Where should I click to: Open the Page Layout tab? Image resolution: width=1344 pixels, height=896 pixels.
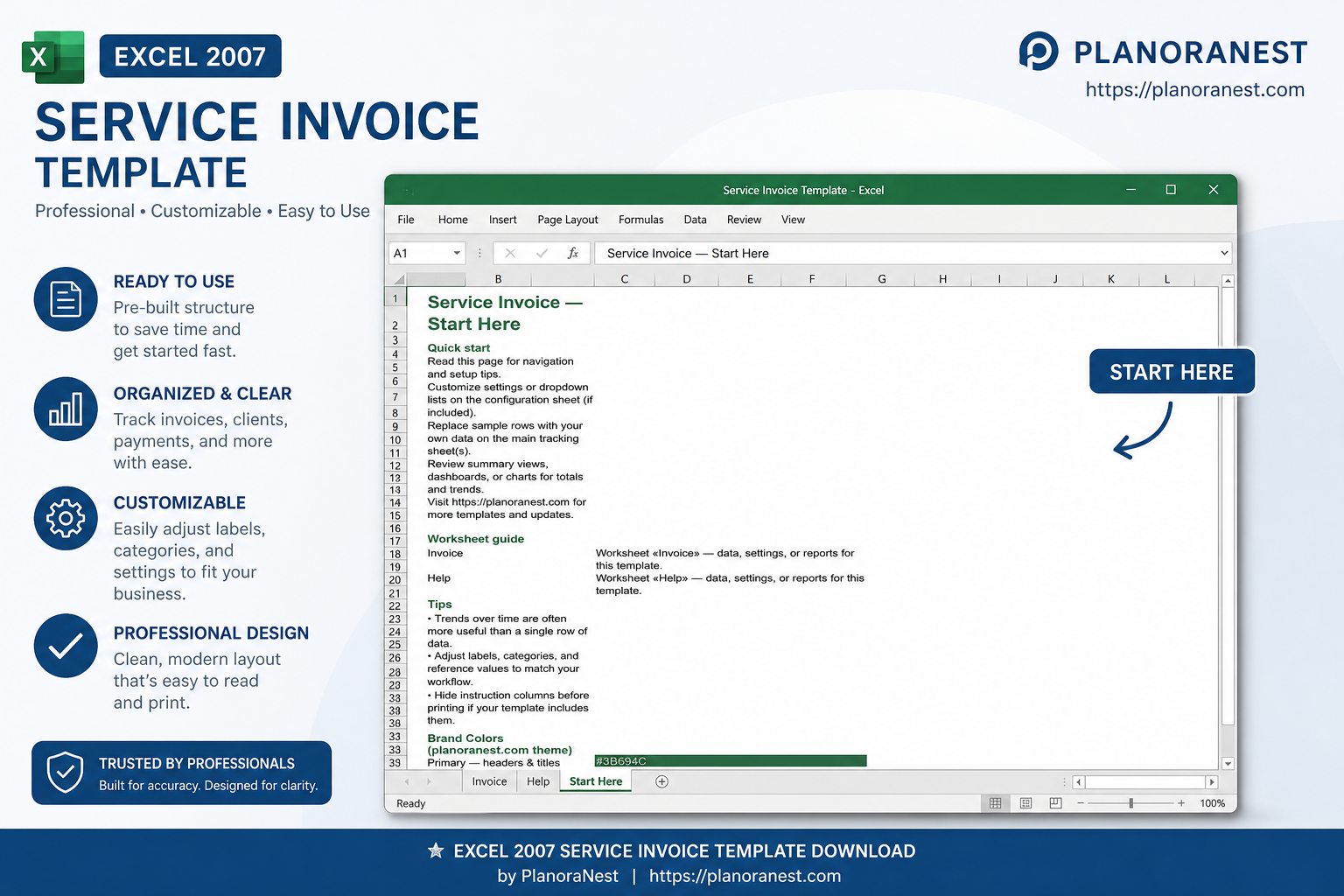pos(568,220)
